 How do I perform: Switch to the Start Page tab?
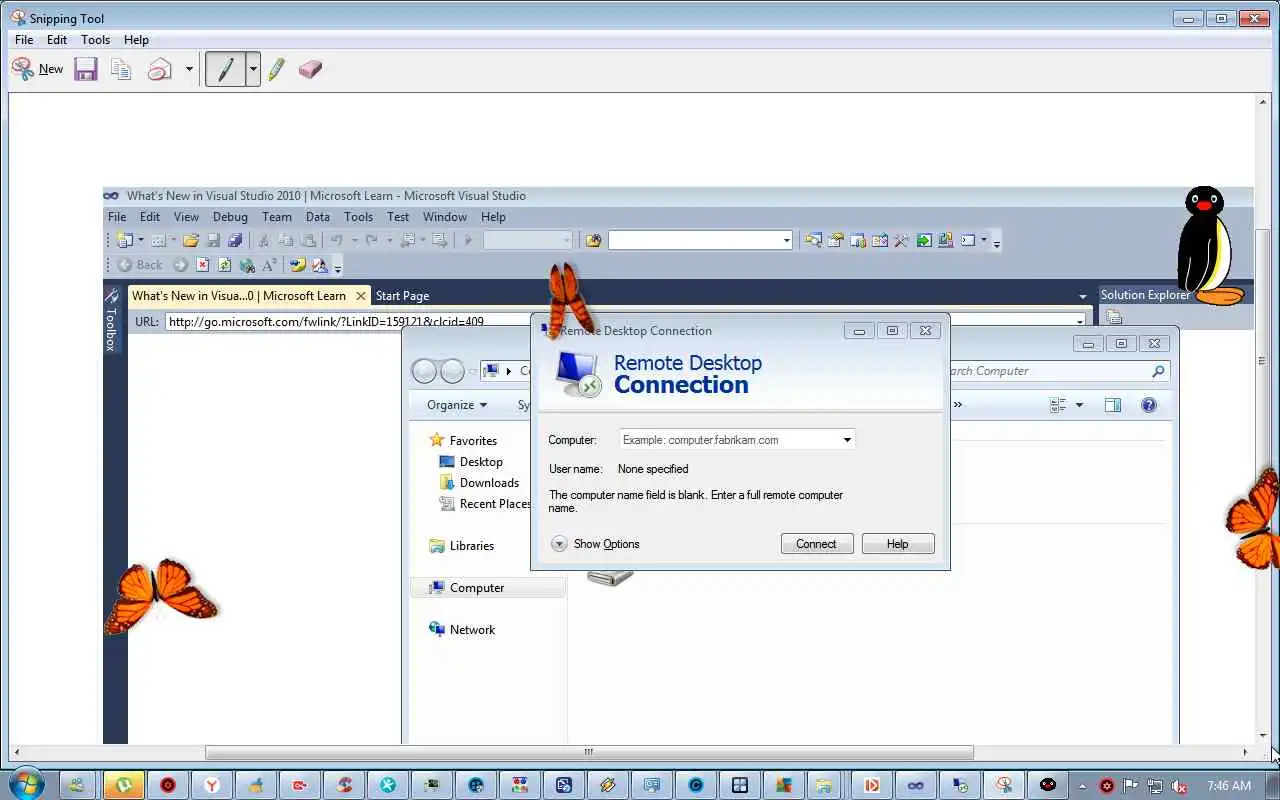[x=402, y=296]
